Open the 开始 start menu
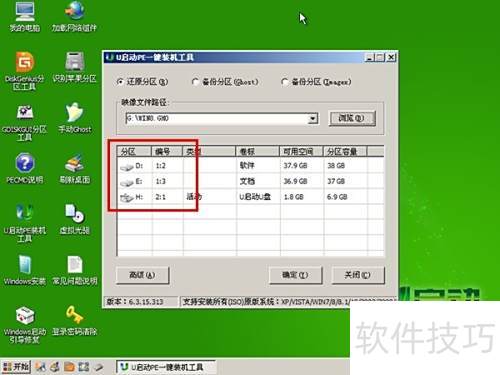The width and height of the screenshot is (500, 375). pyautogui.click(x=16, y=367)
